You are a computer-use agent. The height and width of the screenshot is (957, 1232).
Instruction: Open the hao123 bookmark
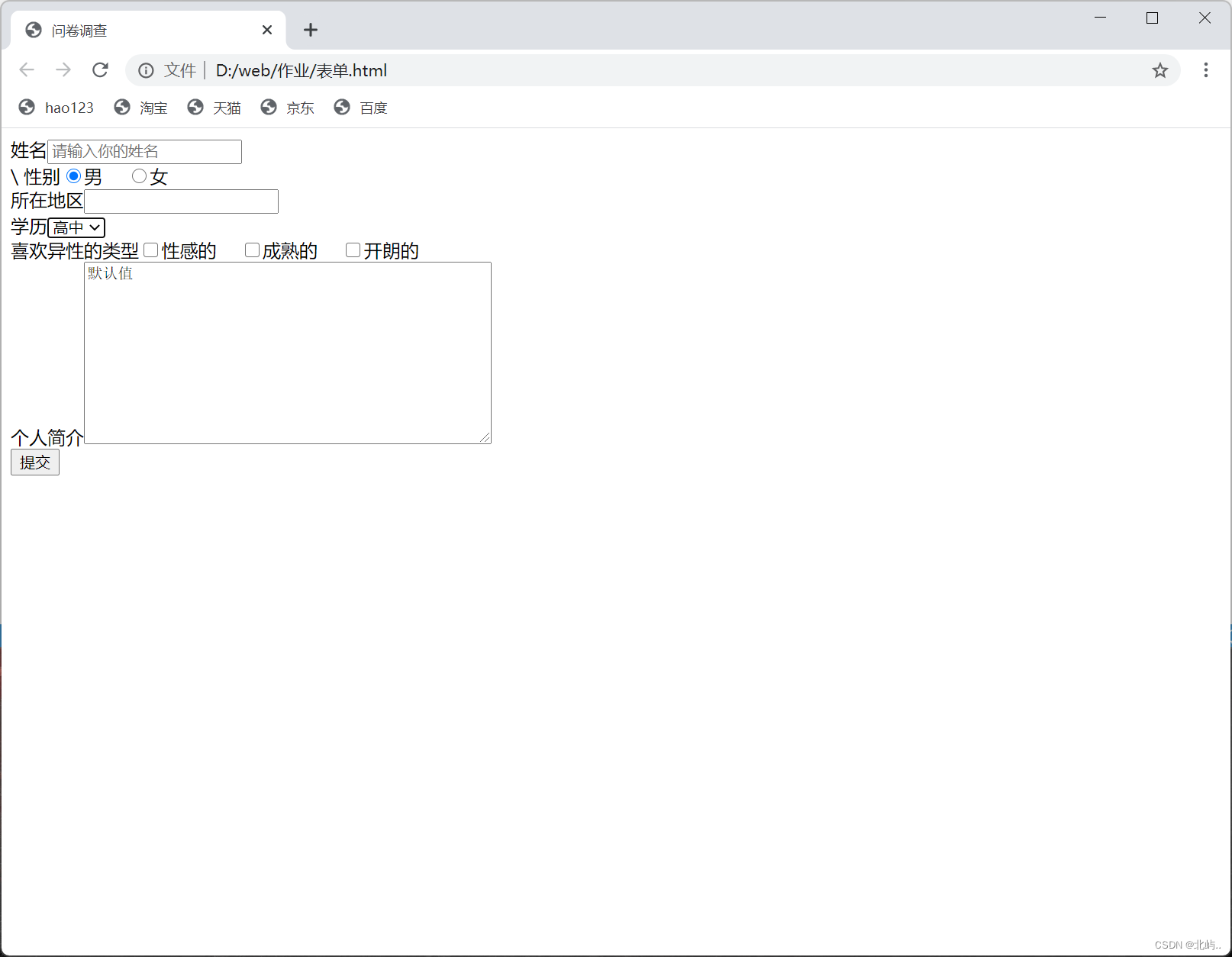56,108
